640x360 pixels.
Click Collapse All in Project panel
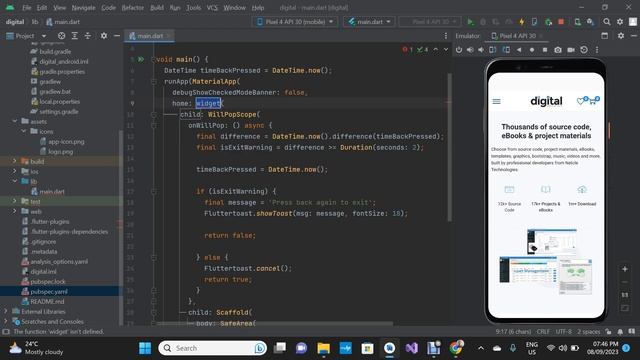point(88,36)
